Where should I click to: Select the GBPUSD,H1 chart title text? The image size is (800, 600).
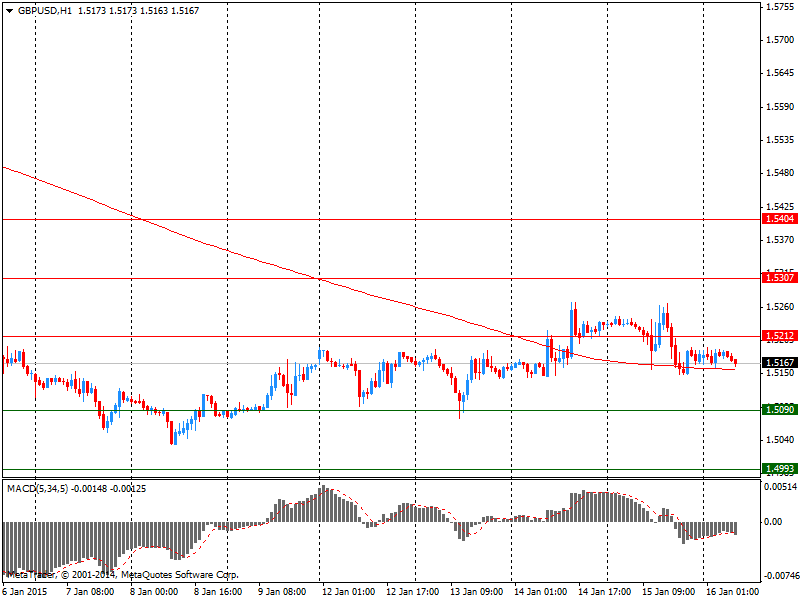(45, 11)
